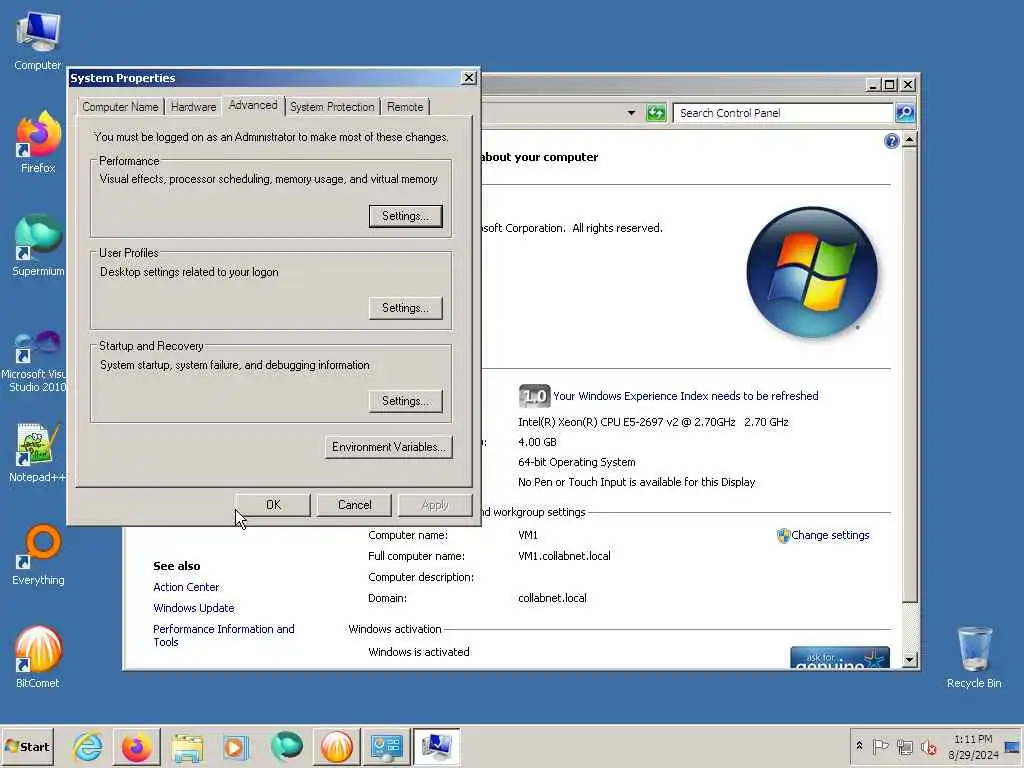Click the 4.00 GB memory value
The width and height of the screenshot is (1024, 768).
(537, 442)
